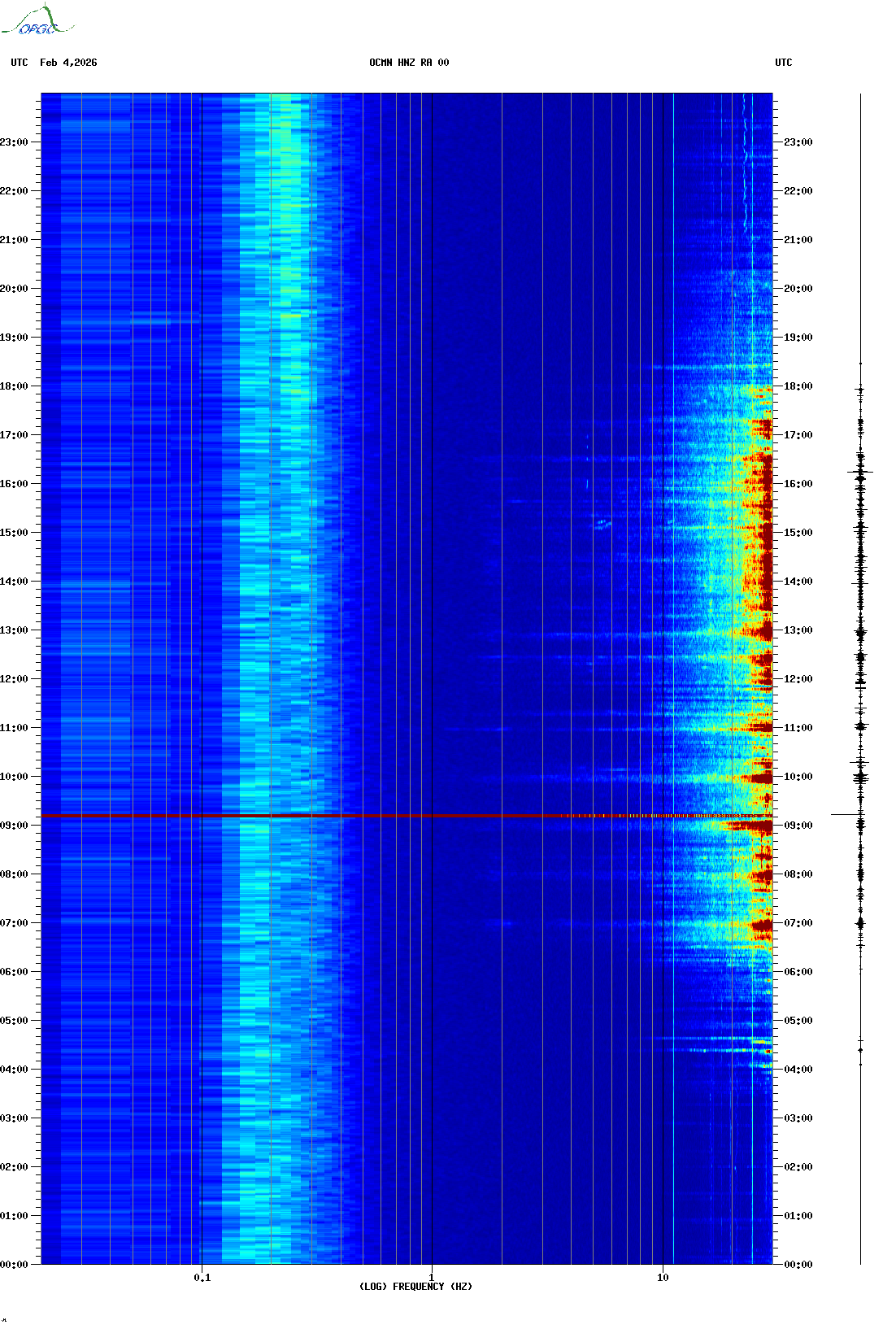Image resolution: width=896 pixels, height=1329 pixels.
Task: Click the date label 'Feb 4,2026'
Action: click(x=68, y=63)
